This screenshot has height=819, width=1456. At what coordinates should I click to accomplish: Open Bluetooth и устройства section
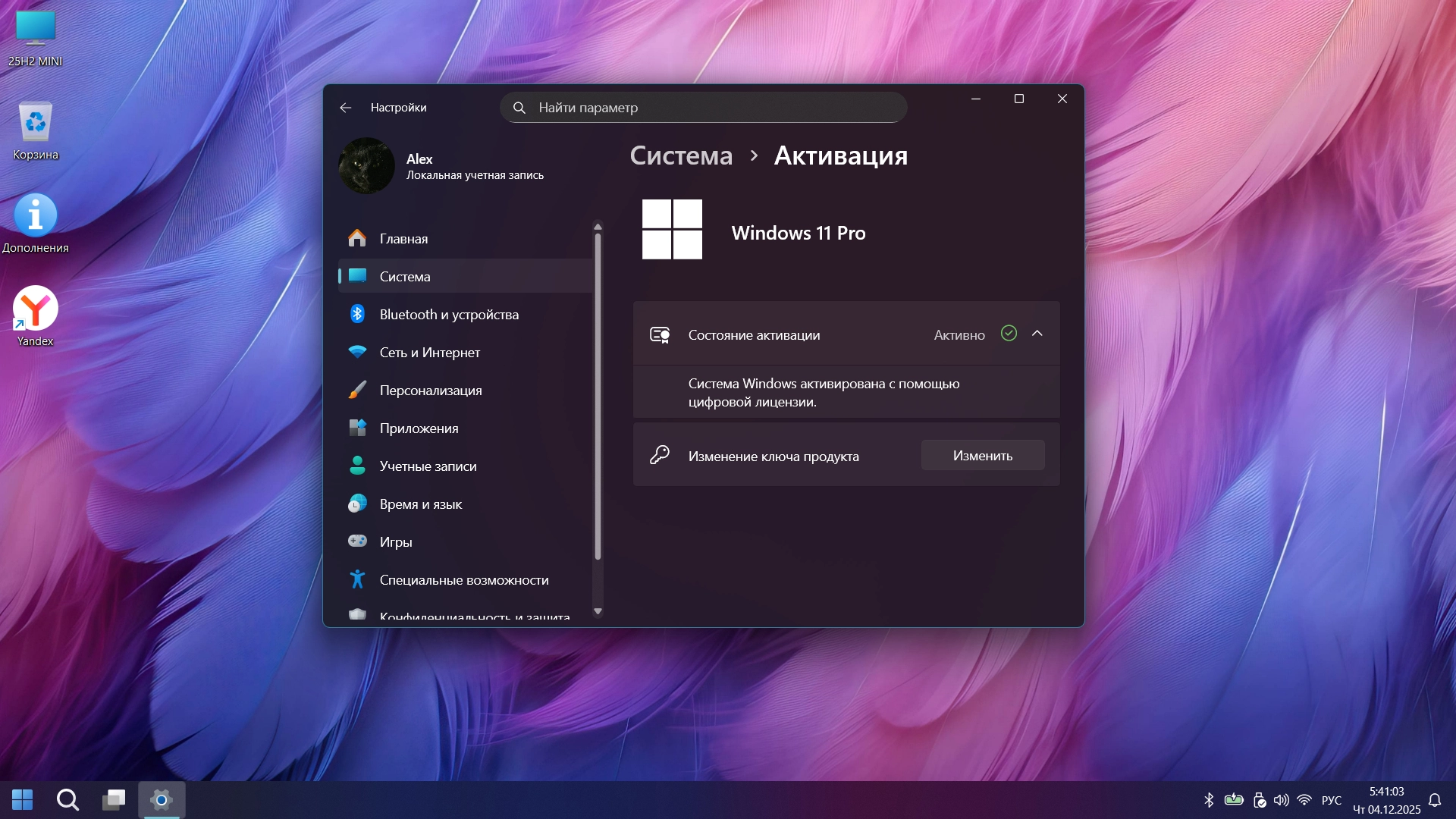449,315
